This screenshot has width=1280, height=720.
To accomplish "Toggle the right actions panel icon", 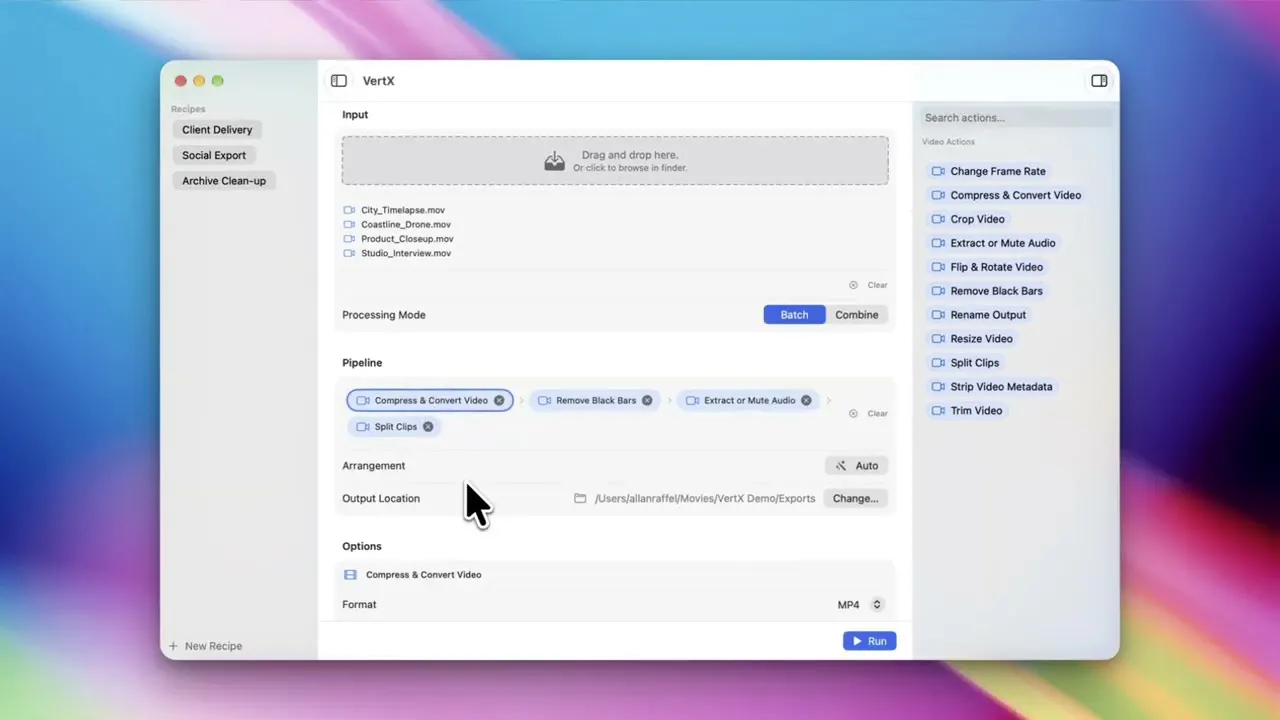I will click(1099, 81).
